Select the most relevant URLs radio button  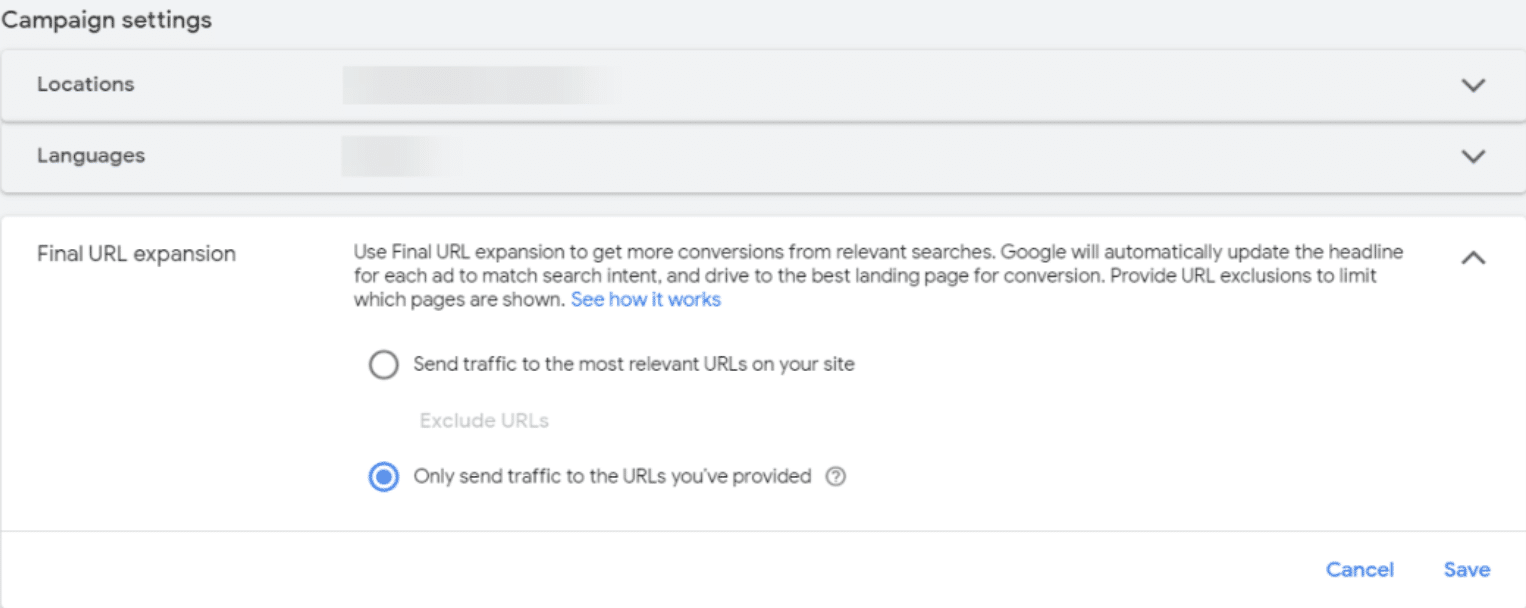383,365
